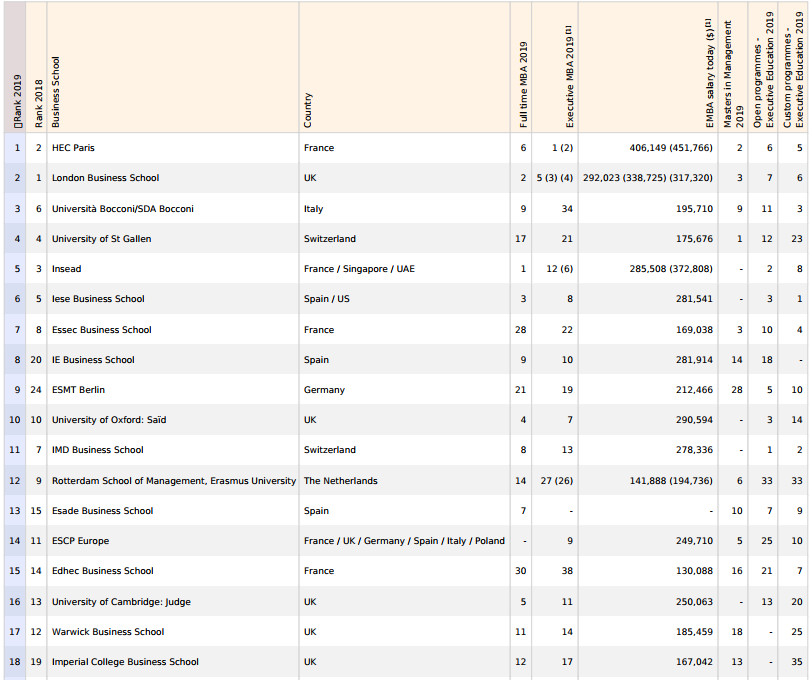Viewport: 812px width, 680px height.
Task: Click salary value 249,710
Action: point(694,541)
